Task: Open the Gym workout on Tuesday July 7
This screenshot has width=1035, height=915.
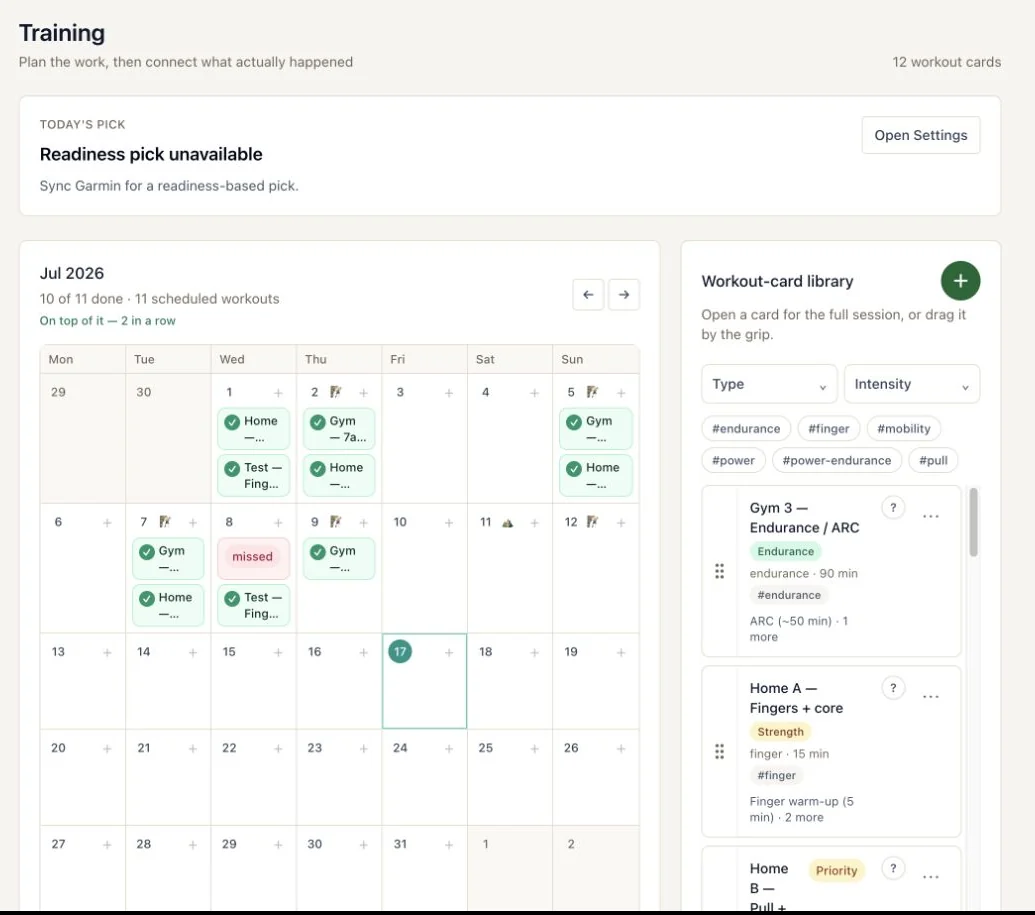Action: [x=168, y=559]
